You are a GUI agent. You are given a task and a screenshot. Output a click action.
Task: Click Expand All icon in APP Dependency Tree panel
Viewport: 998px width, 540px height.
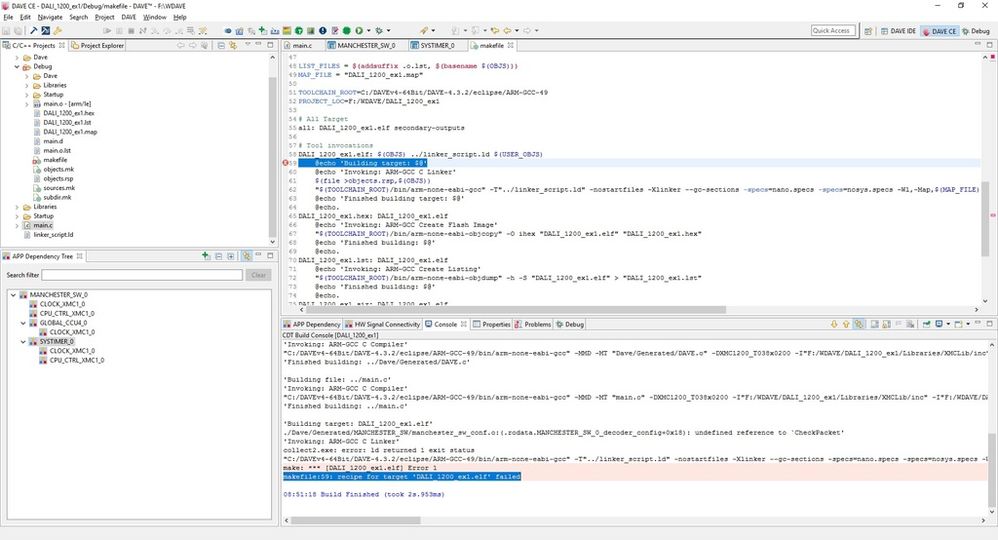pos(230,256)
